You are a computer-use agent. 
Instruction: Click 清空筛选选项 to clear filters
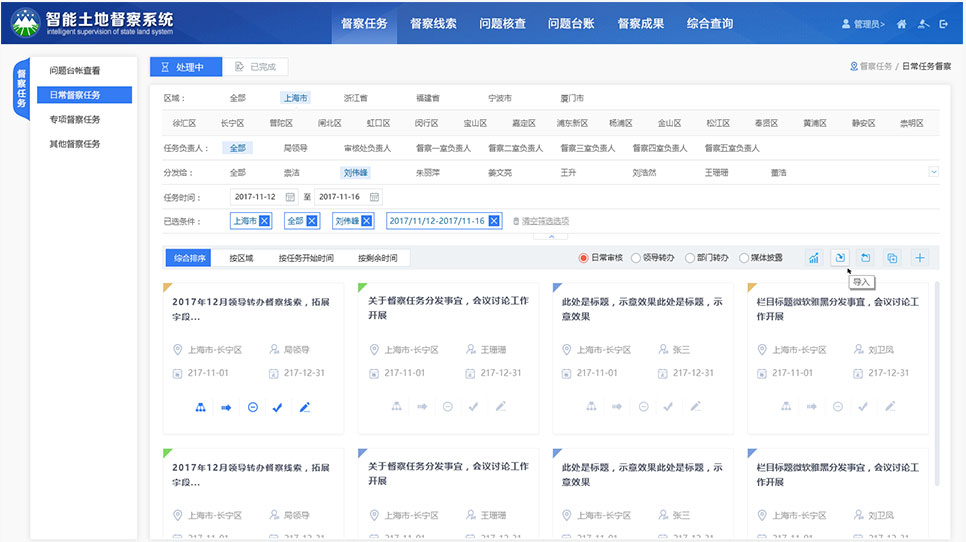pyautogui.click(x=541, y=221)
